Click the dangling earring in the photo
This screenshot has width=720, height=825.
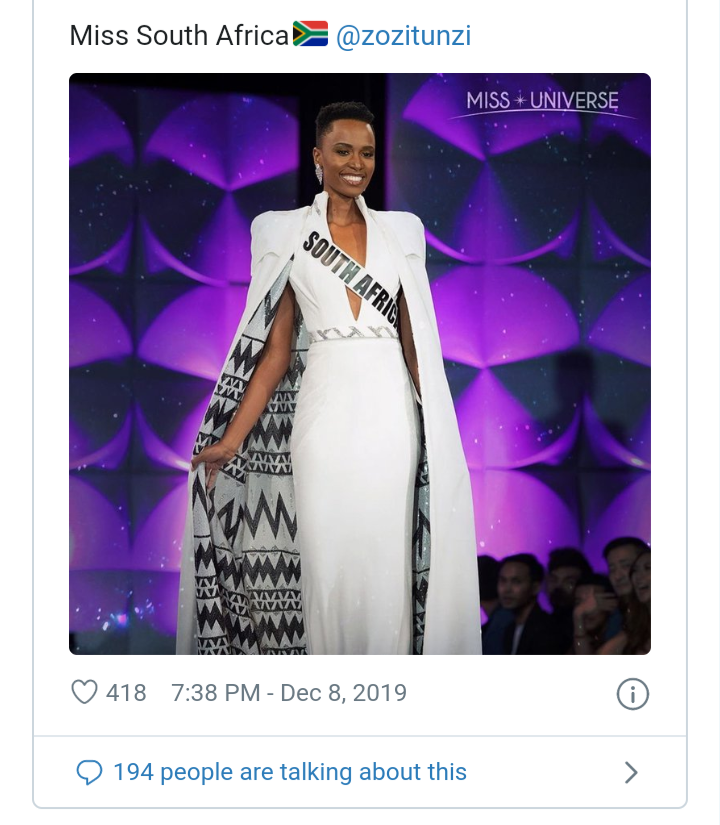coord(319,175)
